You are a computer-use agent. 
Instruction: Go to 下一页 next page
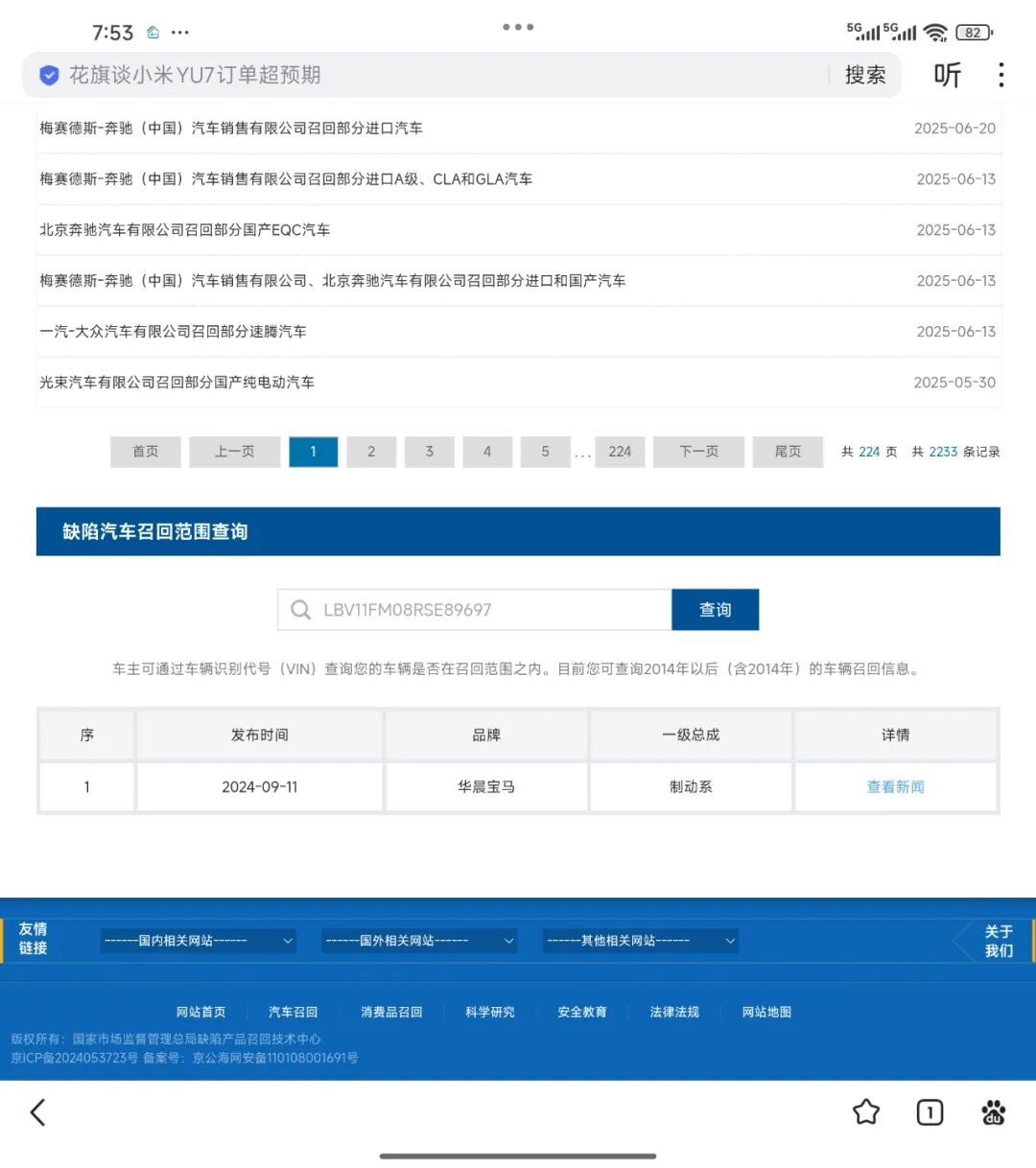(x=699, y=452)
